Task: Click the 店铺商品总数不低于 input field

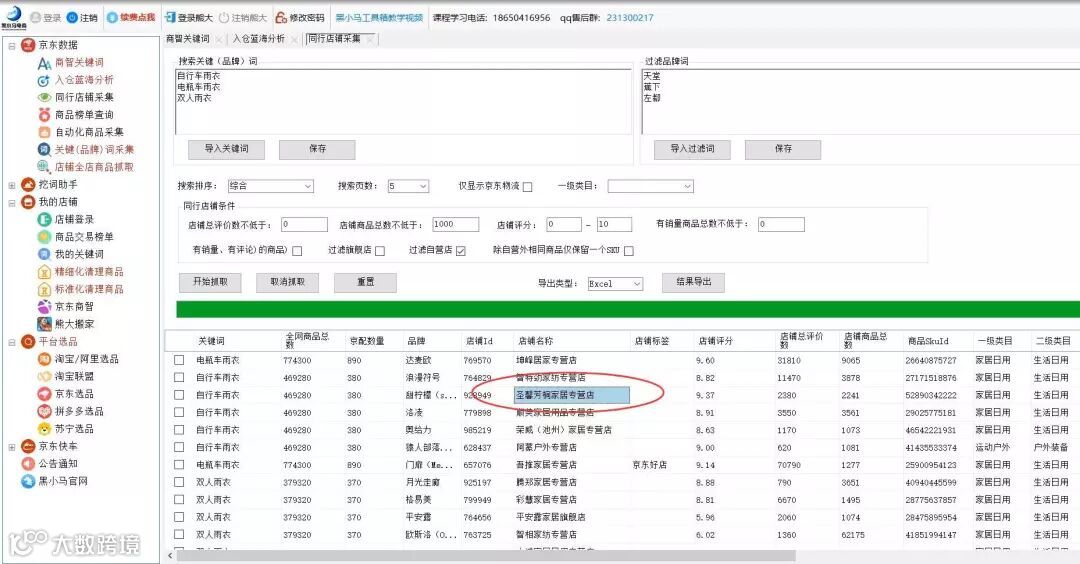Action: pos(455,224)
